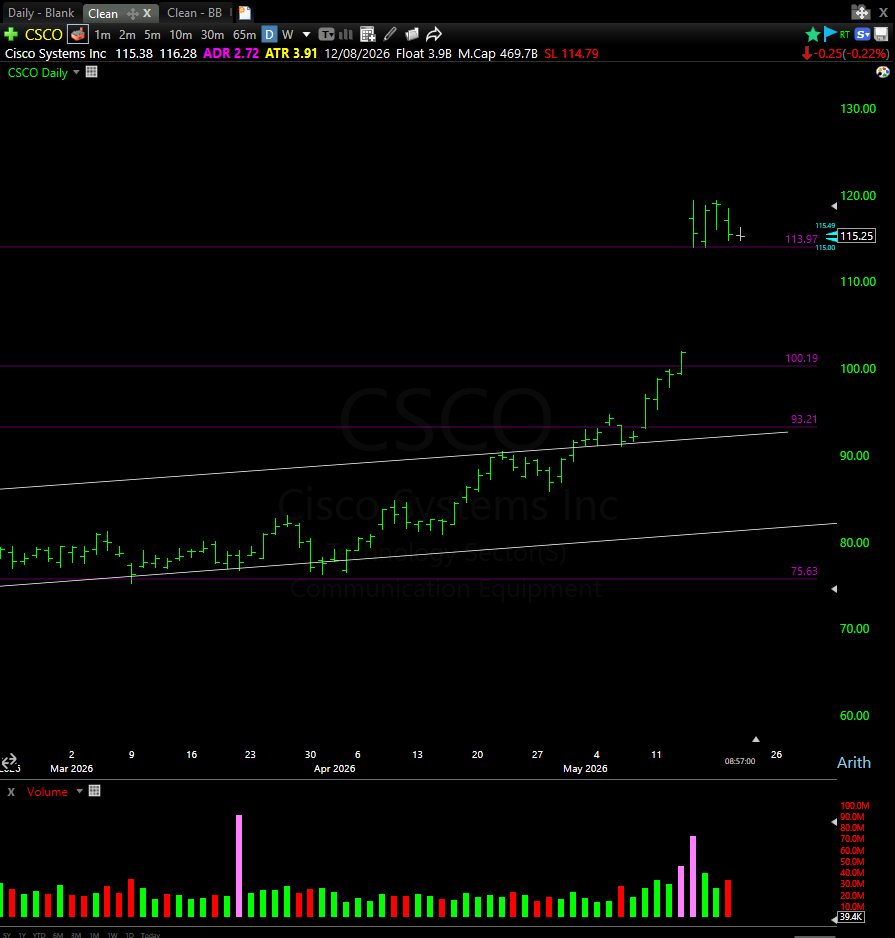Set zoom range to 6M
Image resolution: width=895 pixels, height=938 pixels.
58,934
